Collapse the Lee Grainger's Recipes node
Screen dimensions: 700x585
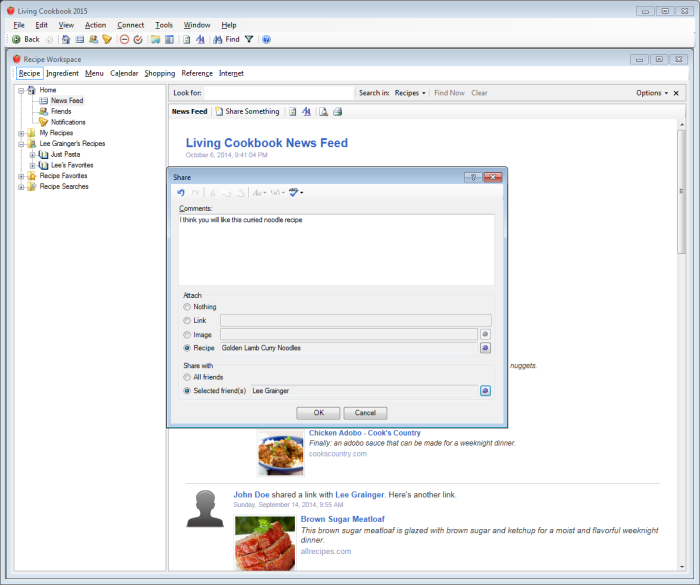(x=21, y=144)
